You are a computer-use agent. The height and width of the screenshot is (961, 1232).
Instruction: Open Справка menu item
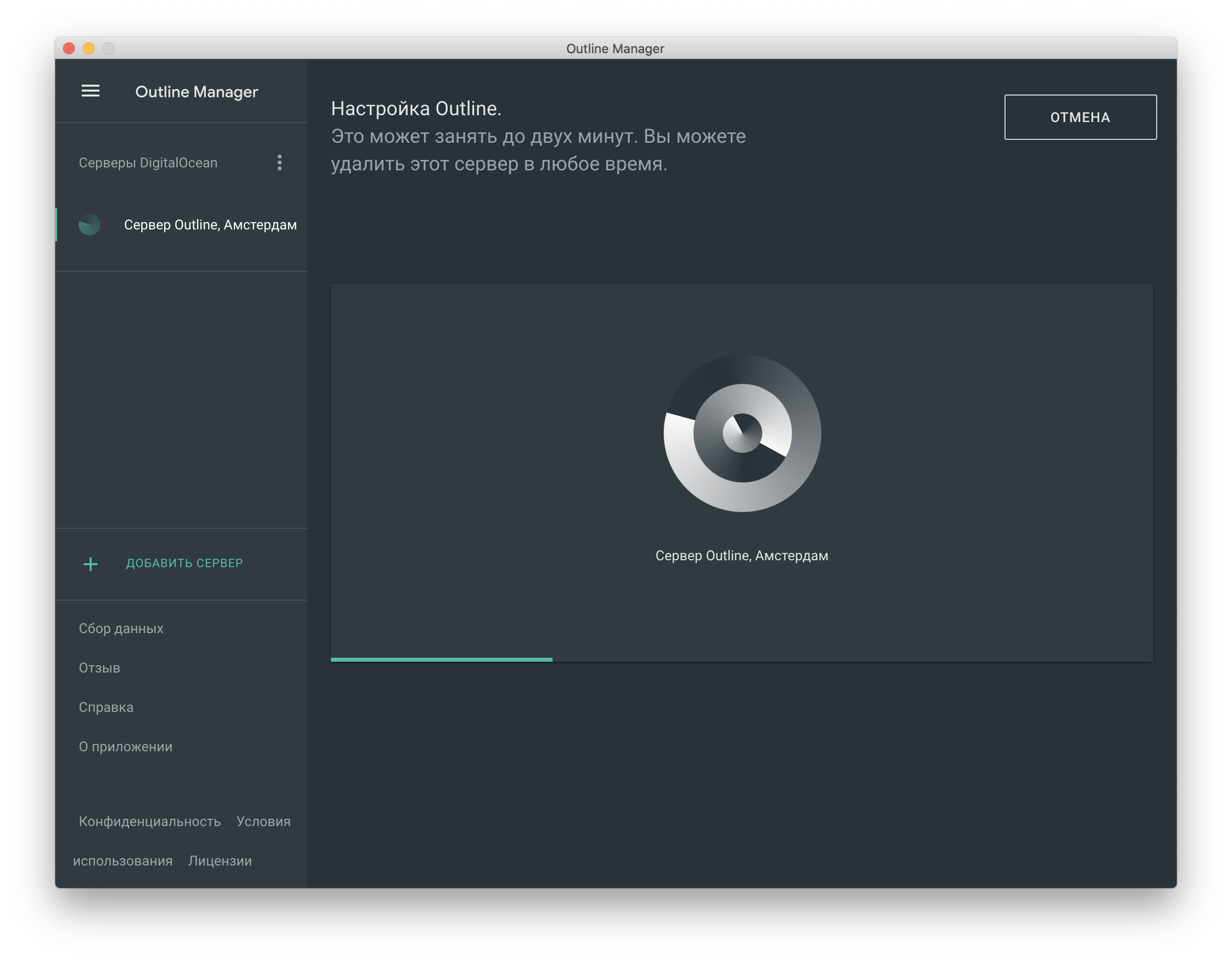coord(106,707)
